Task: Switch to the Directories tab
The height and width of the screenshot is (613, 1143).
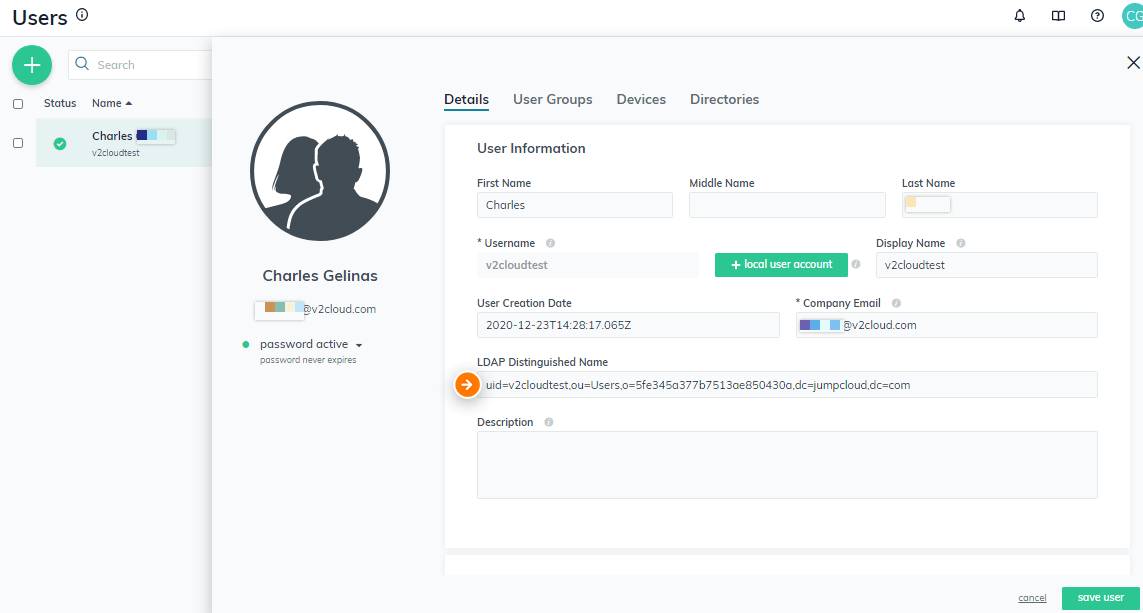Action: [725, 100]
